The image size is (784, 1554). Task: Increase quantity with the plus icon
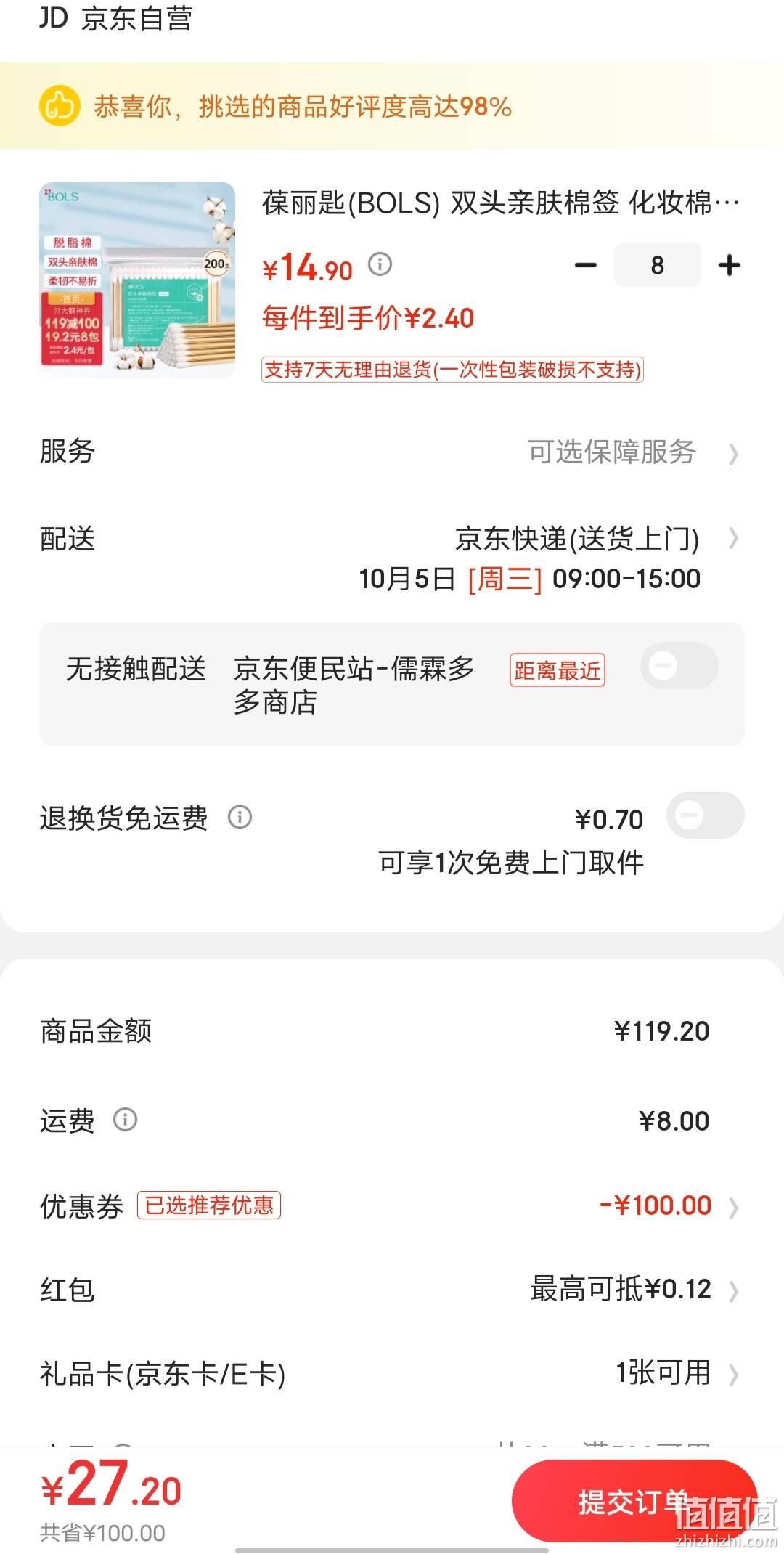tap(729, 266)
